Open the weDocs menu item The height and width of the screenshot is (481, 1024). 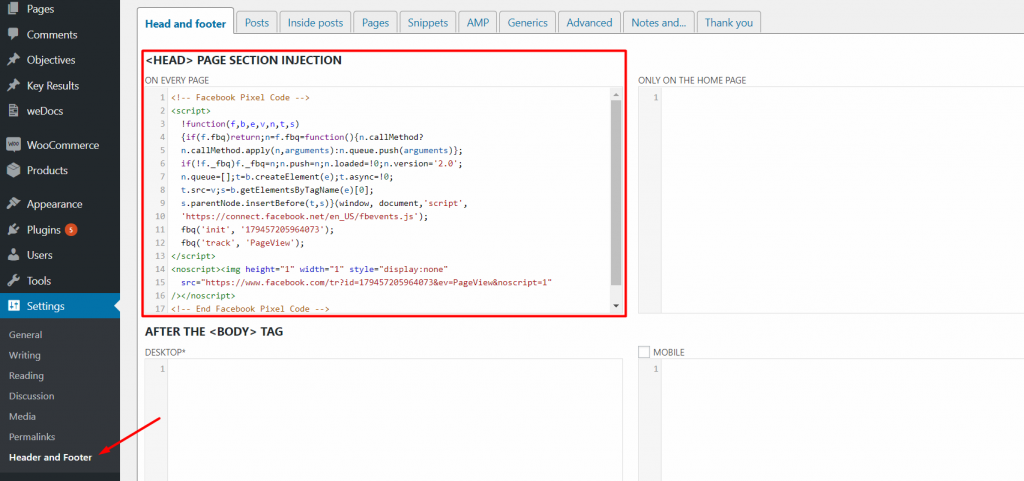[45, 111]
